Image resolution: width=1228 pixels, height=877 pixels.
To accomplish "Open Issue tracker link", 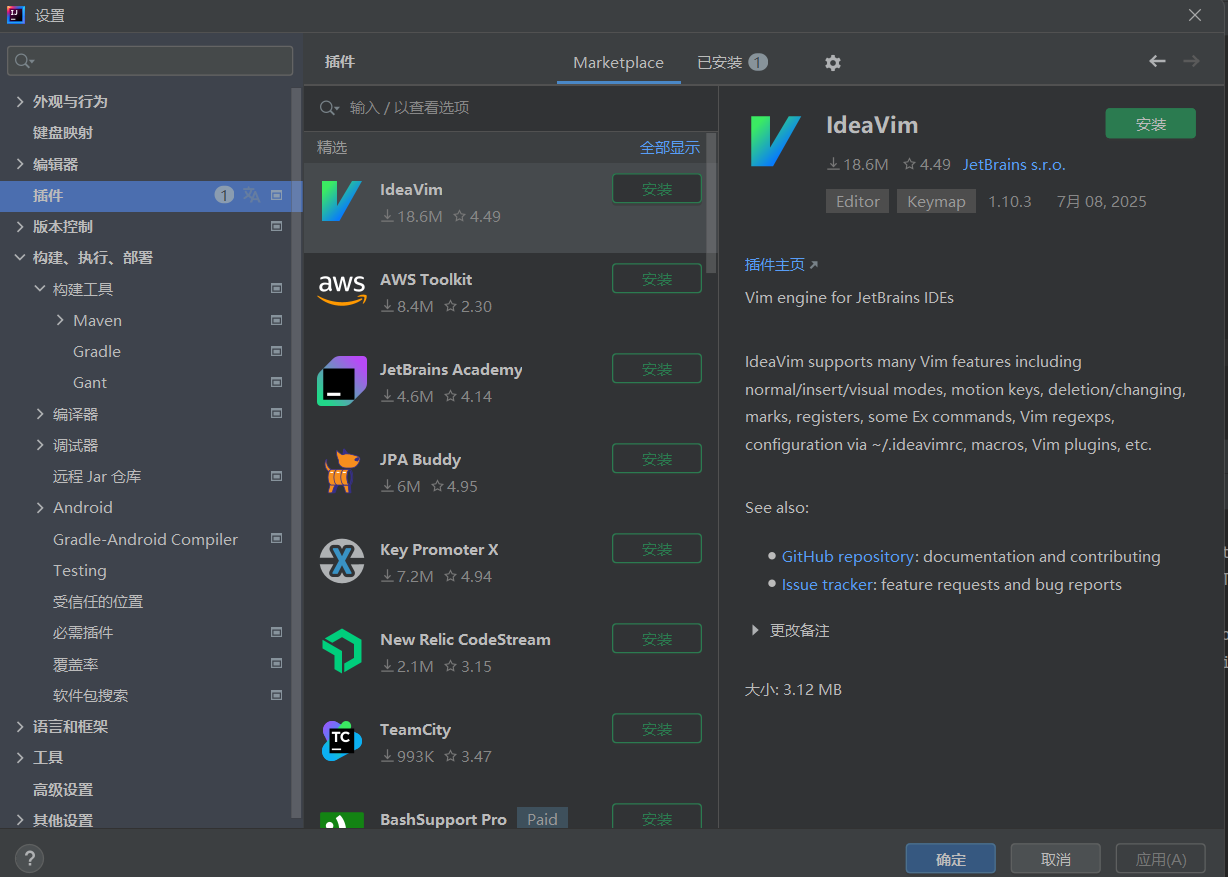I will click(x=827, y=584).
